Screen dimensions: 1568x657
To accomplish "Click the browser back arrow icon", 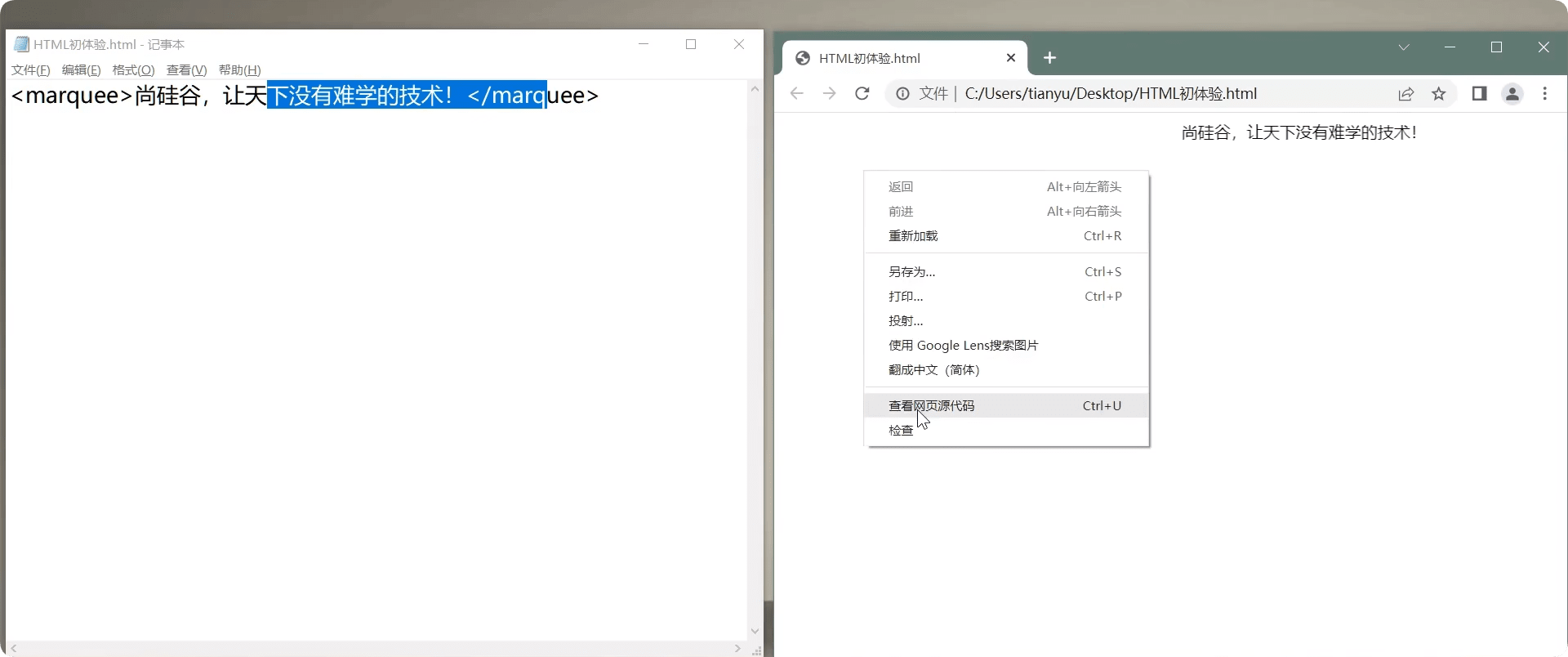I will click(x=796, y=94).
